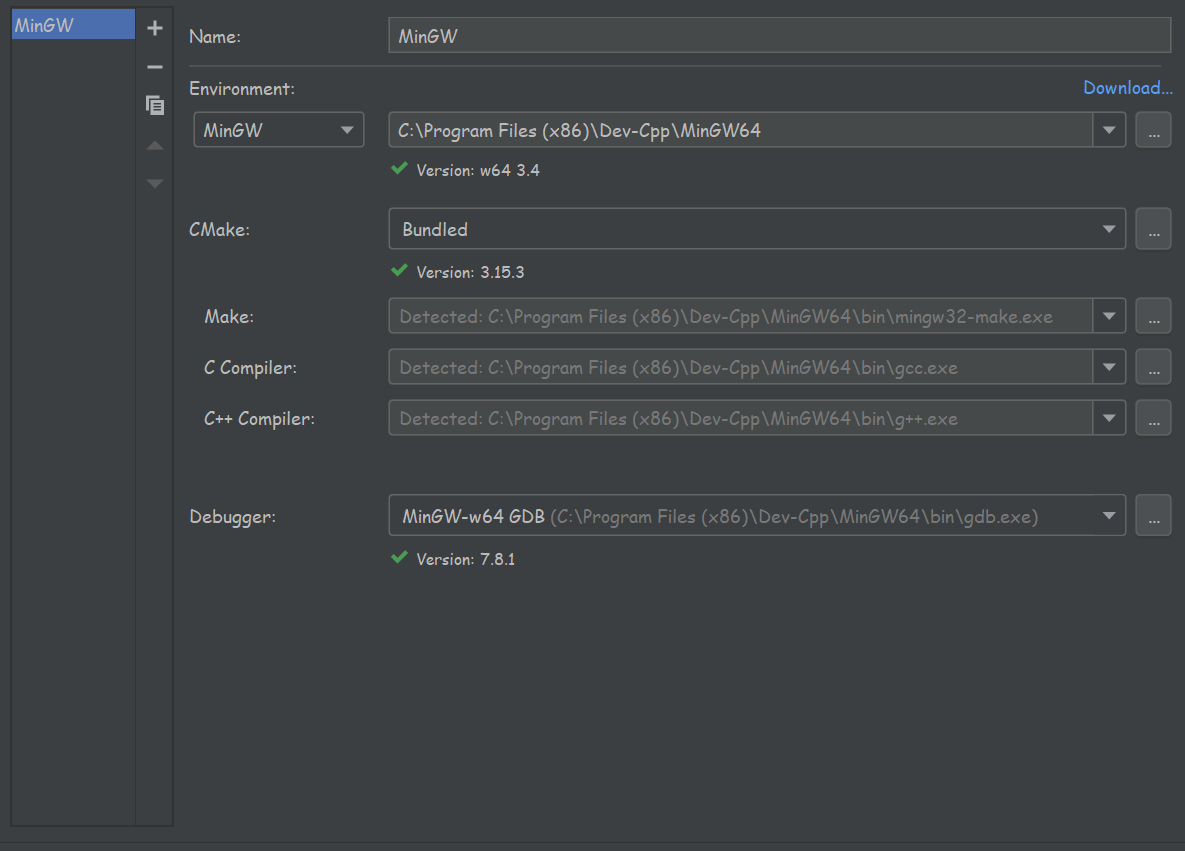The width and height of the screenshot is (1185, 851).
Task: Open the CMake Bundled dropdown
Action: (x=757, y=229)
